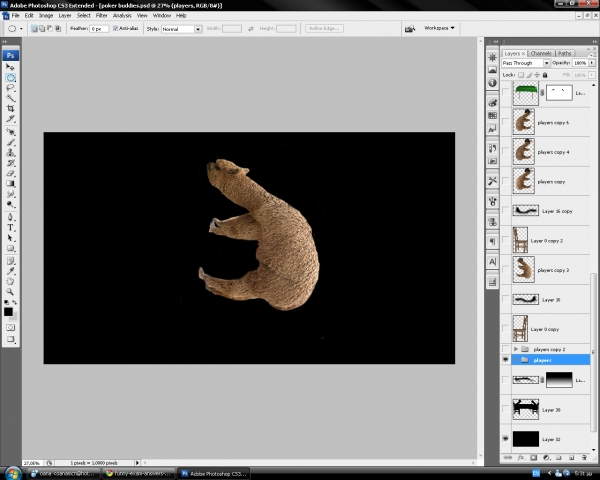The width and height of the screenshot is (600, 480).
Task: Toggle the Anti-alias checkbox
Action: (x=115, y=28)
